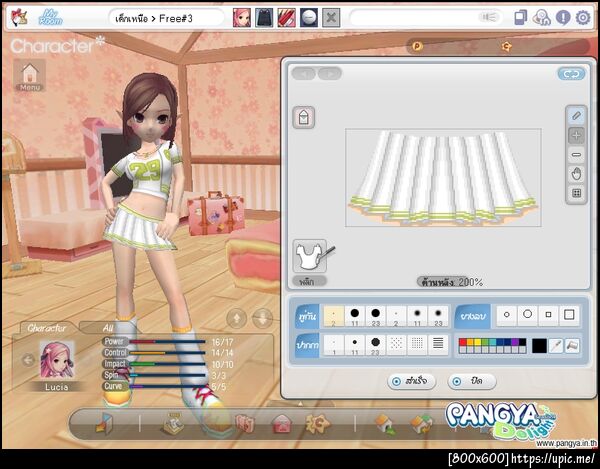Open the house with green arrow icon
The image size is (600, 469).
[385, 425]
